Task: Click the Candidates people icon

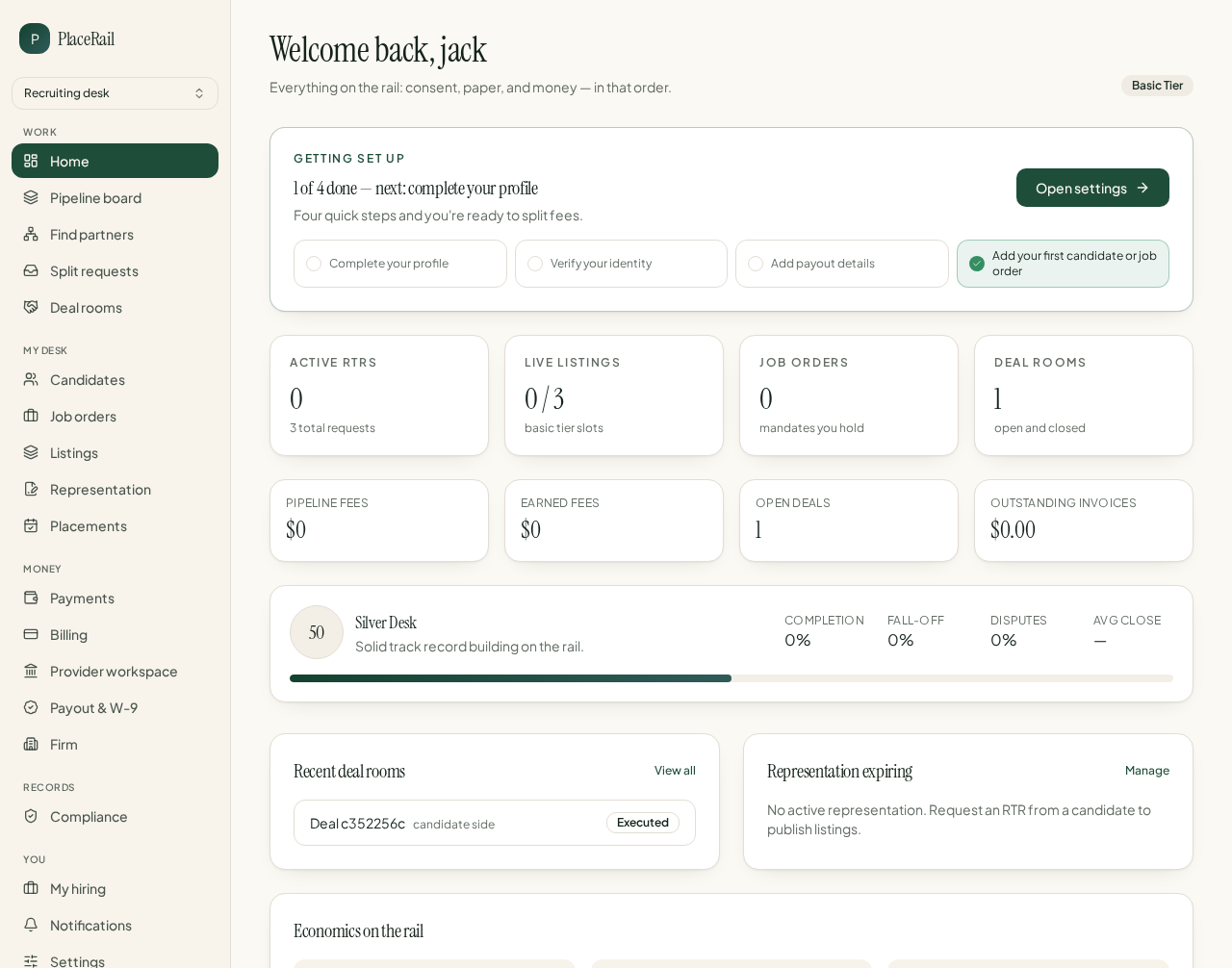Action: (31, 379)
